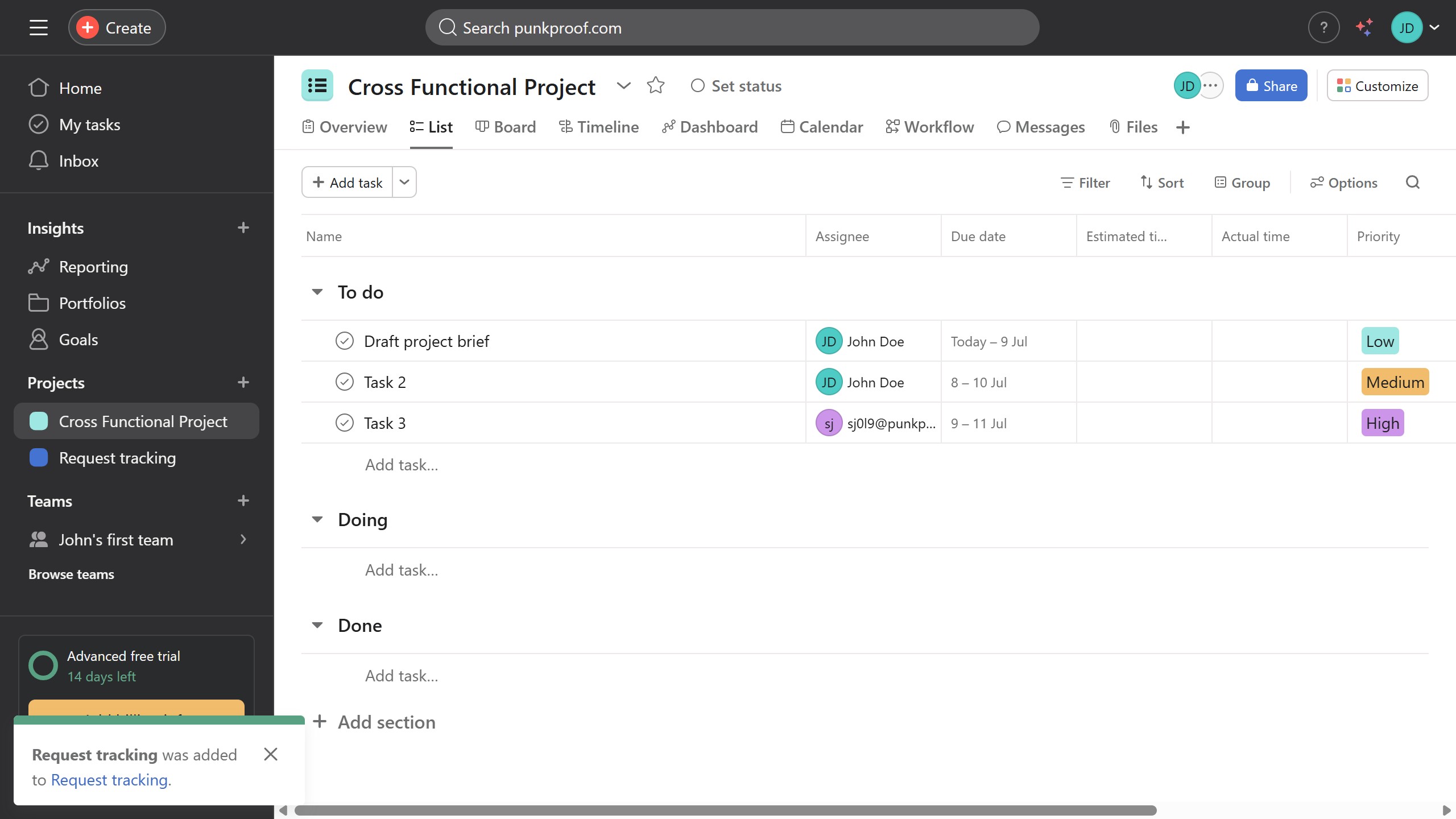1456x819 pixels.
Task: Add a new tab with plus icon
Action: point(1183,127)
